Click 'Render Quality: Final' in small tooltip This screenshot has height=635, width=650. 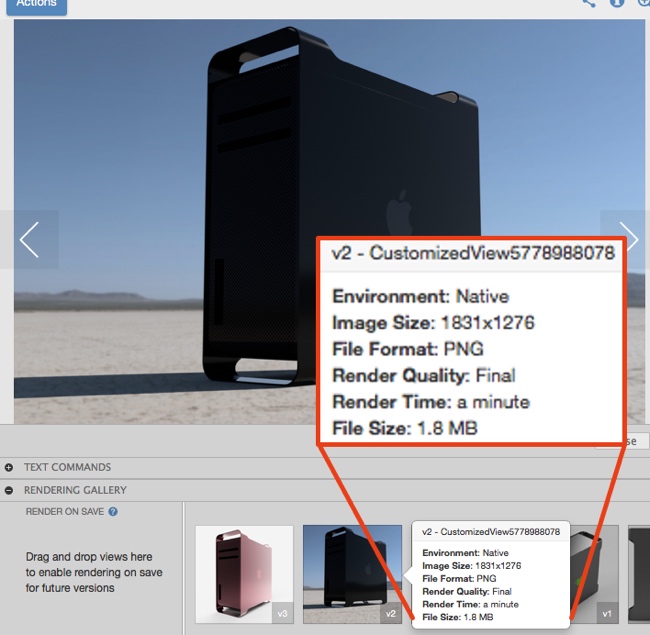(467, 591)
